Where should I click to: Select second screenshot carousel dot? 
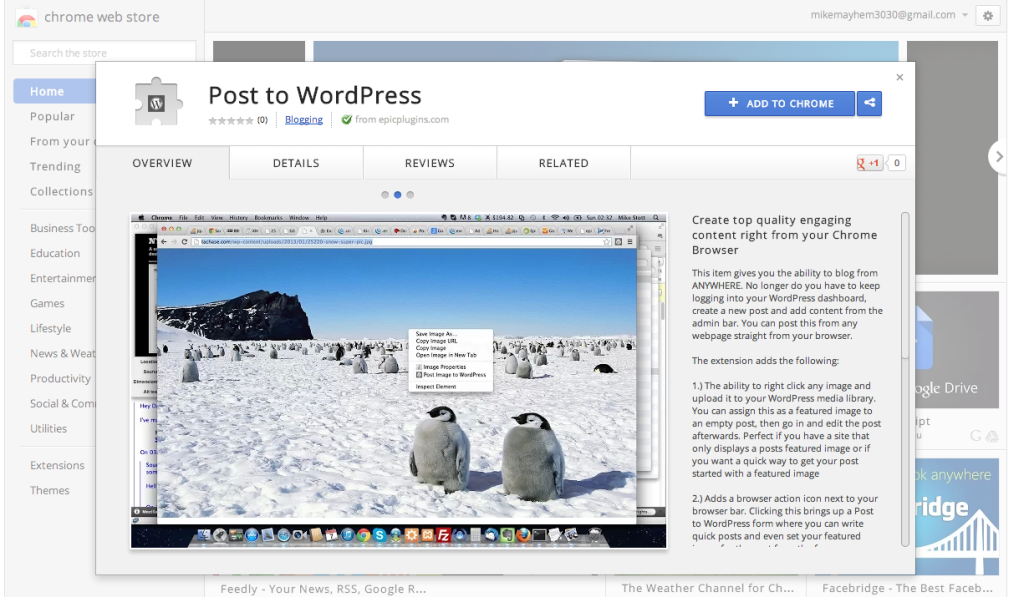pos(397,195)
